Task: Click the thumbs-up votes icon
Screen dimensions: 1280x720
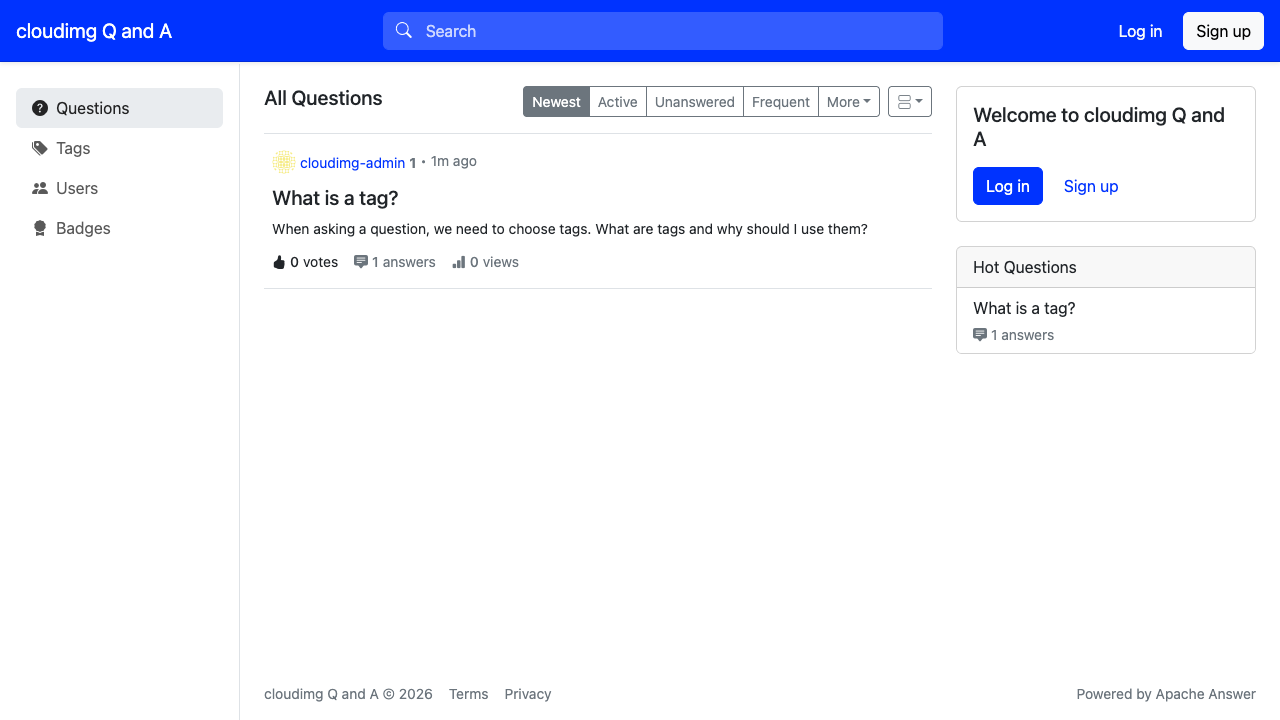Action: [x=279, y=262]
